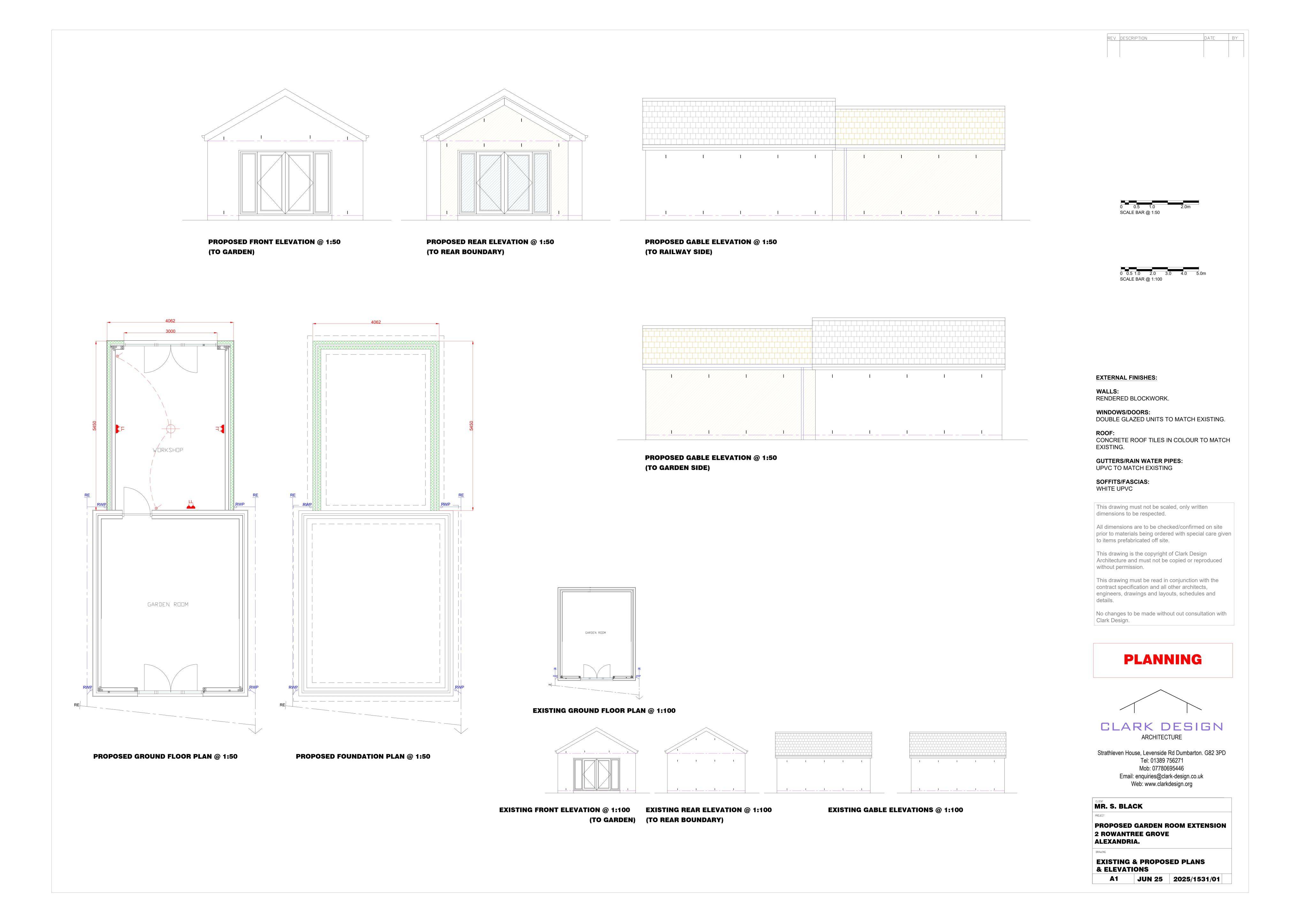Click 'EXISTING & PROPOSED PLANS' drawing title
Viewport: 1308px width, 924px height.
click(1150, 861)
